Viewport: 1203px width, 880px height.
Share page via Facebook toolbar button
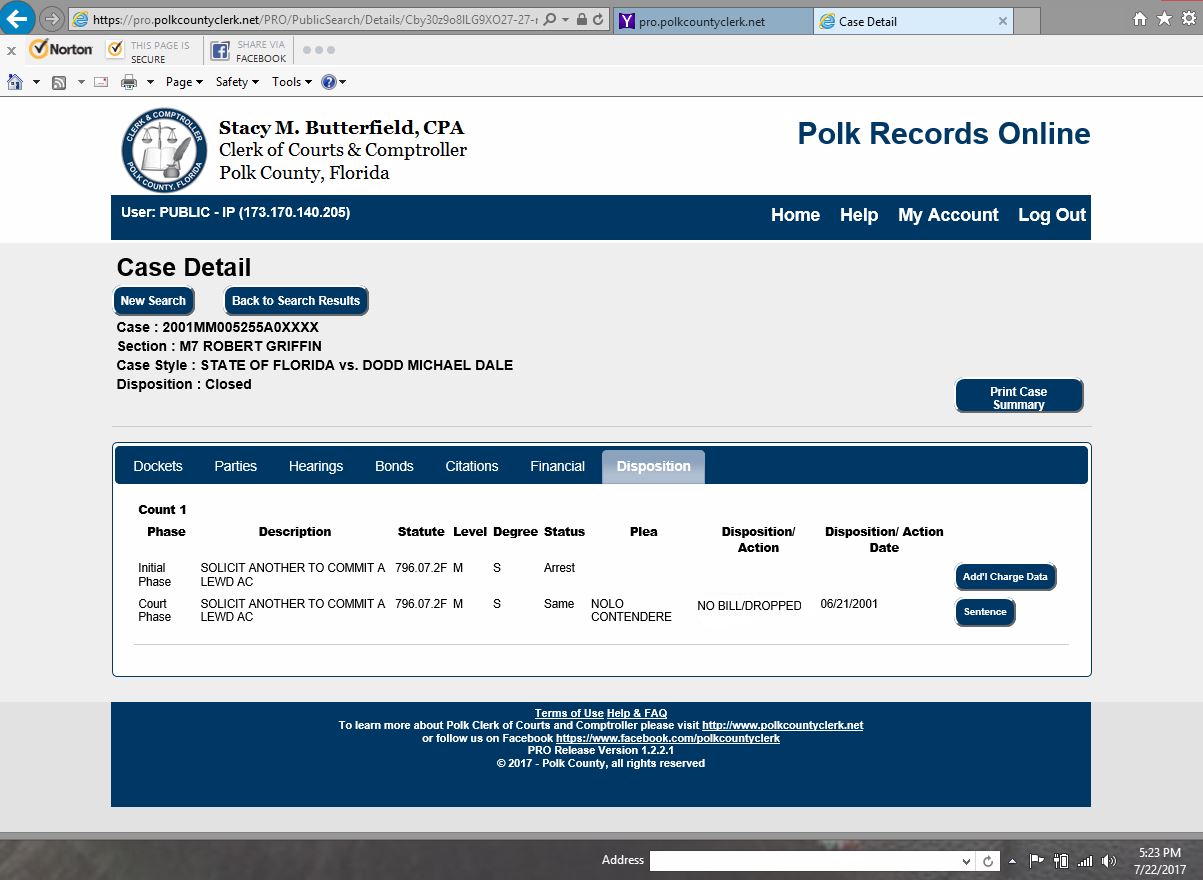point(248,52)
